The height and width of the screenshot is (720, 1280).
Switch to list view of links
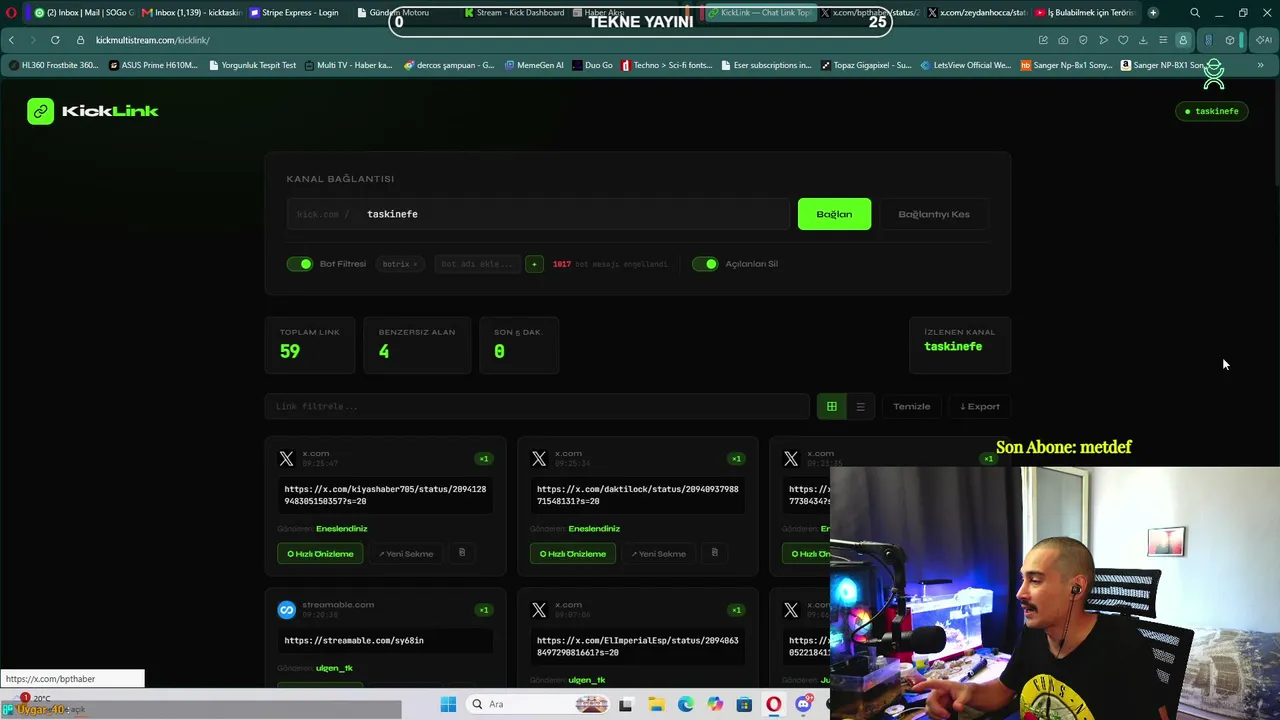tap(860, 406)
